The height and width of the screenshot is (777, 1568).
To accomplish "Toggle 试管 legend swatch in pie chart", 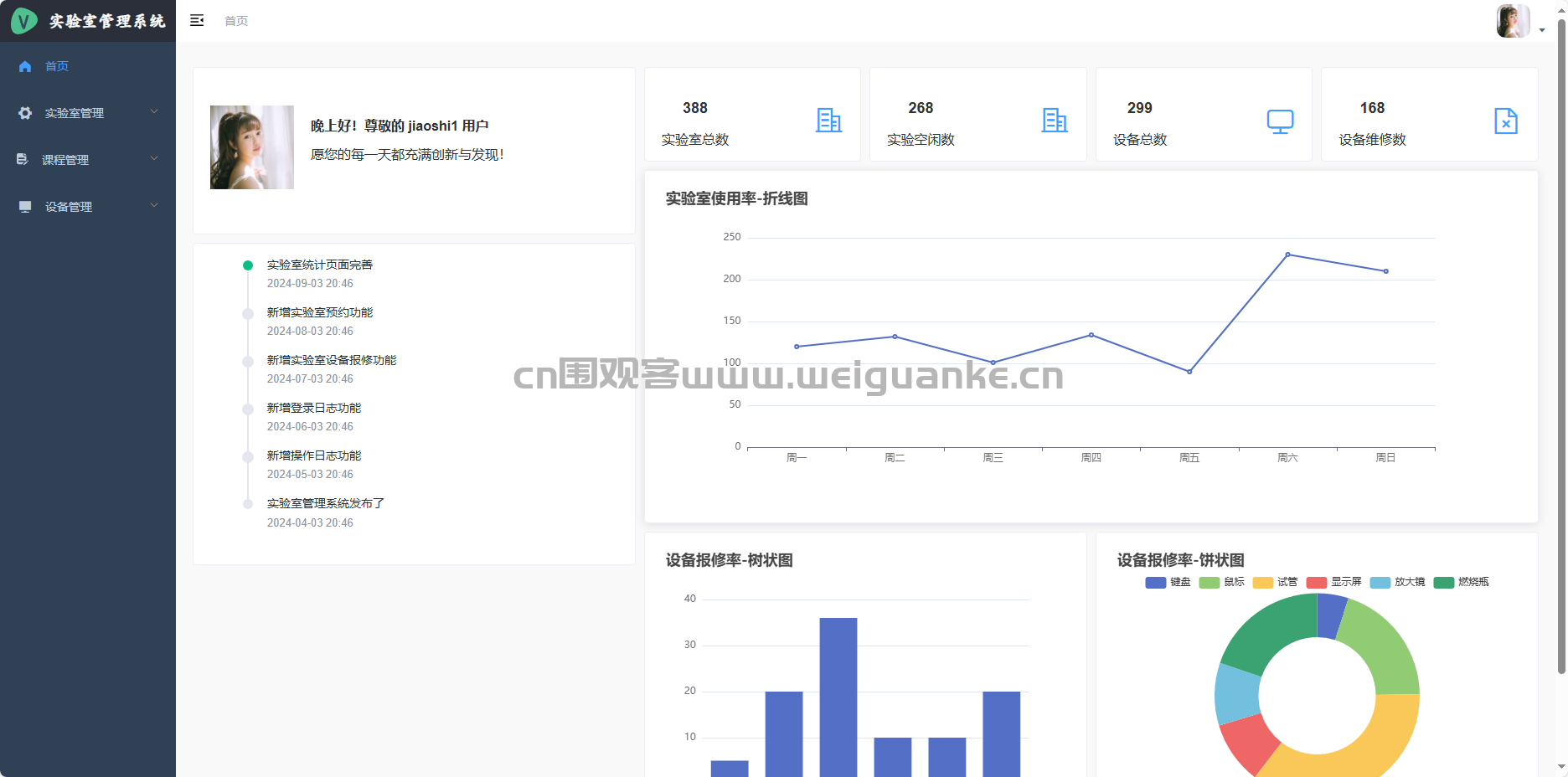I will tap(1263, 582).
